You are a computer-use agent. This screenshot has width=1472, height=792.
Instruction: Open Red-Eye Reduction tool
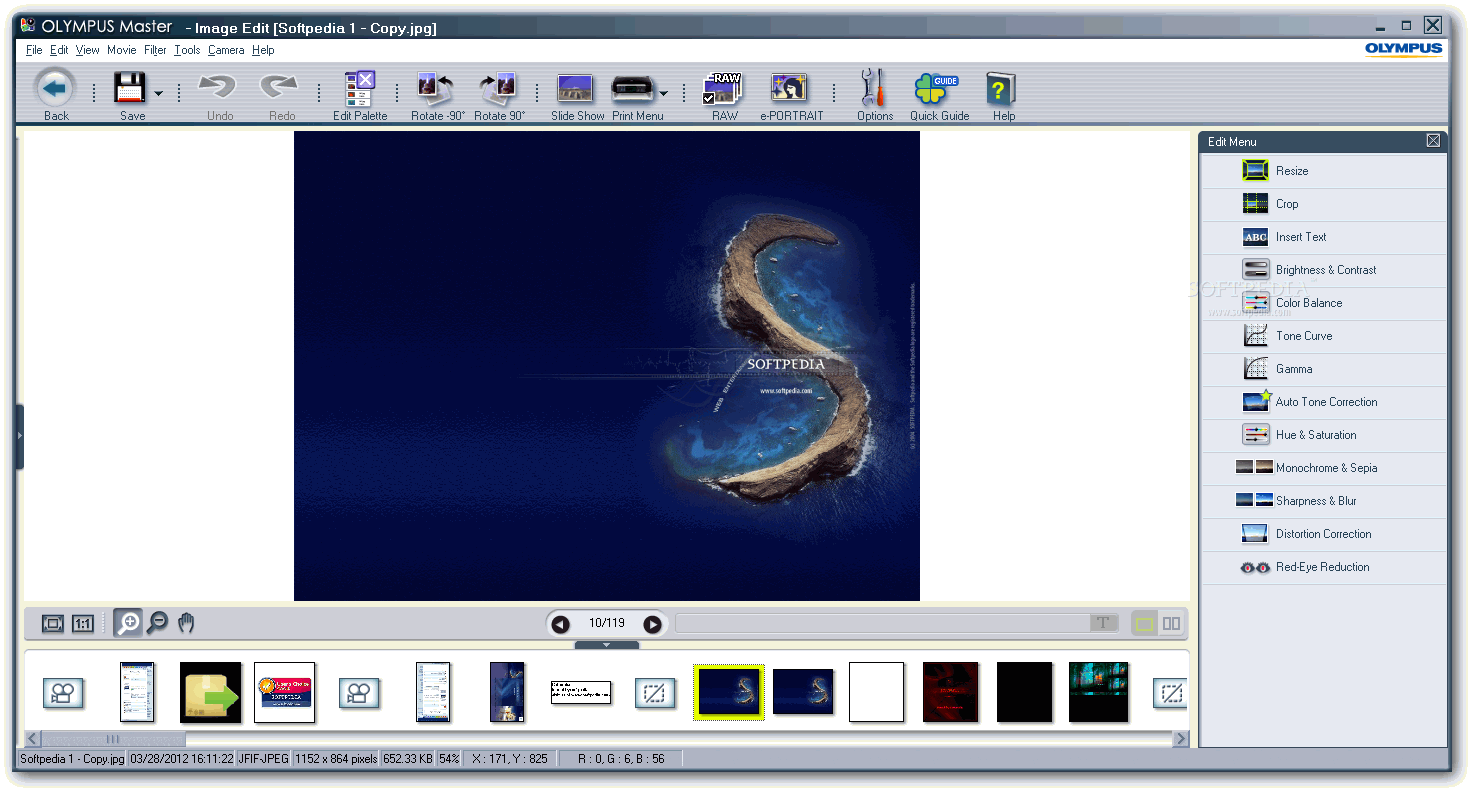(x=1323, y=567)
